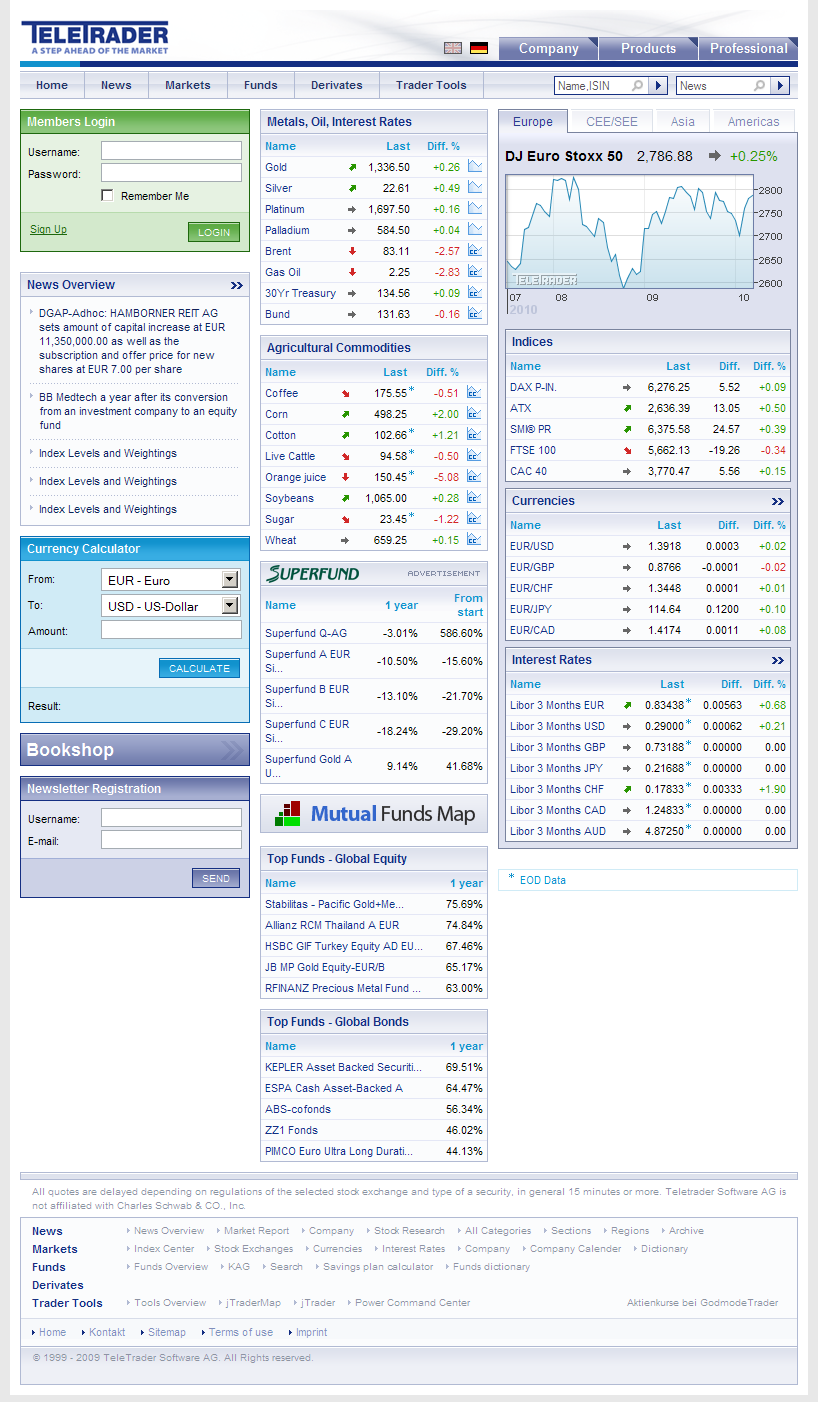
Task: Open the chart icon for Platinum
Action: [x=475, y=209]
